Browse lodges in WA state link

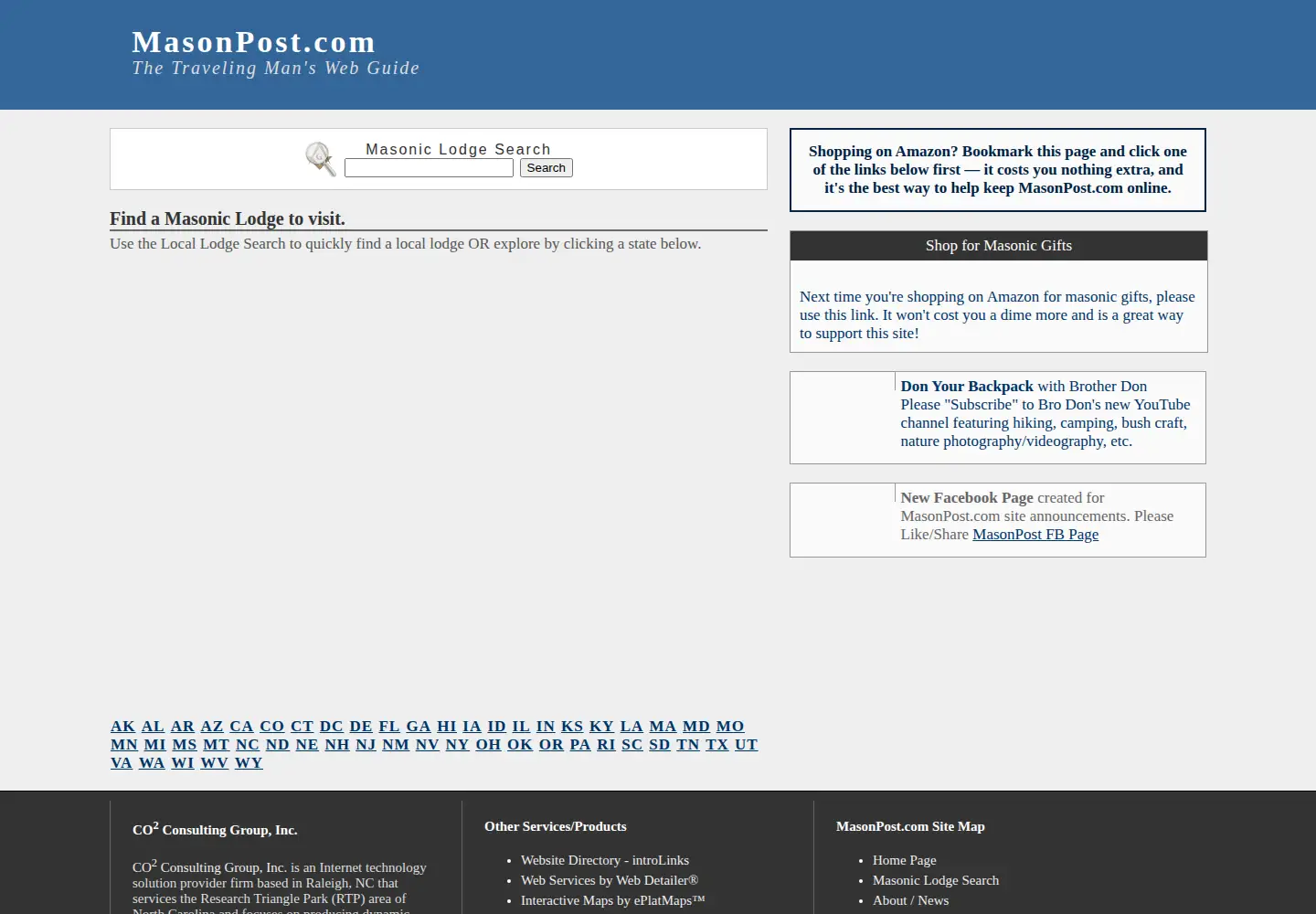click(x=152, y=763)
